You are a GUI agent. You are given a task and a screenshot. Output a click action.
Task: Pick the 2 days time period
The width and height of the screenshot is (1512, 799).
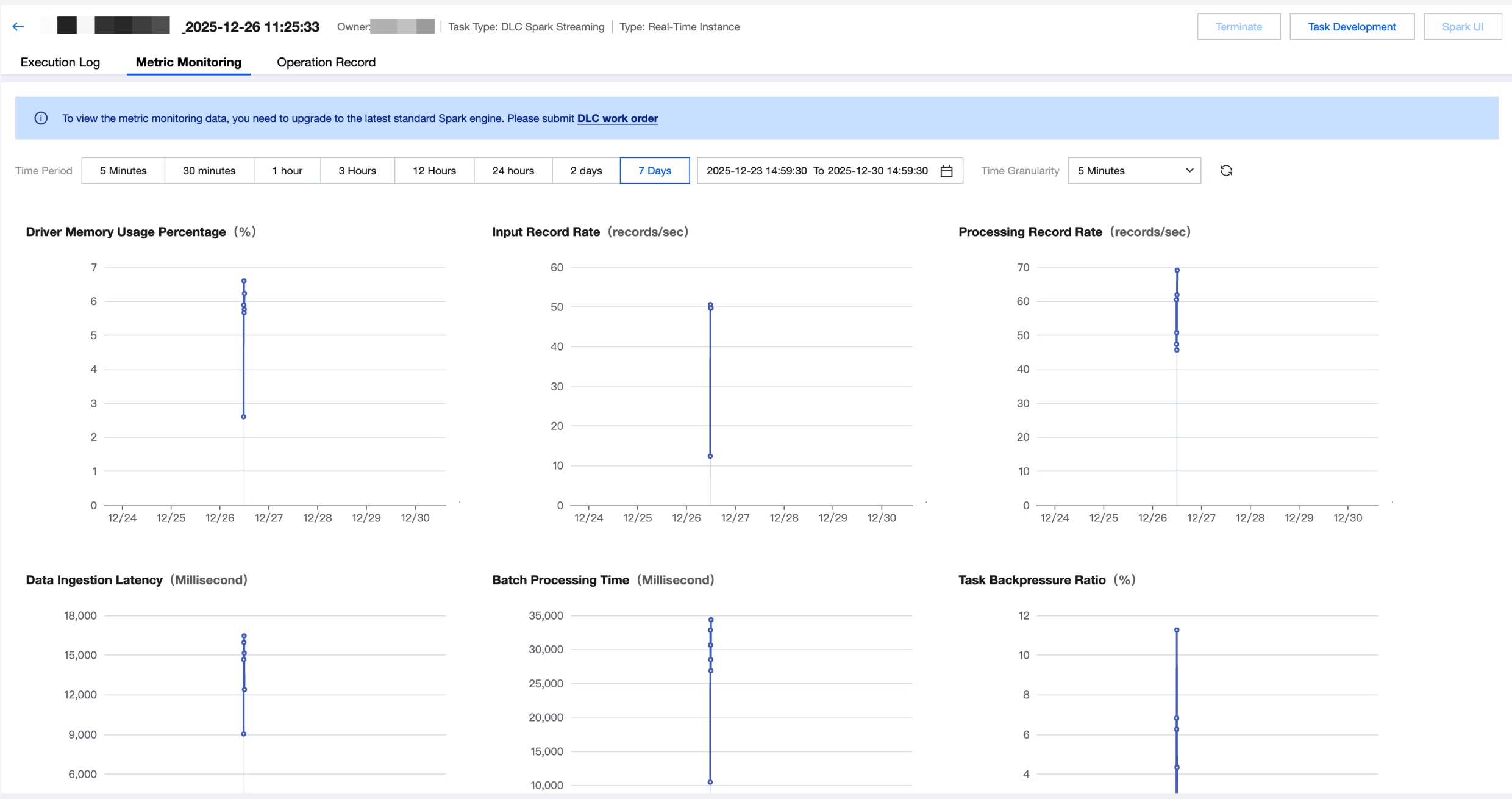tap(586, 171)
